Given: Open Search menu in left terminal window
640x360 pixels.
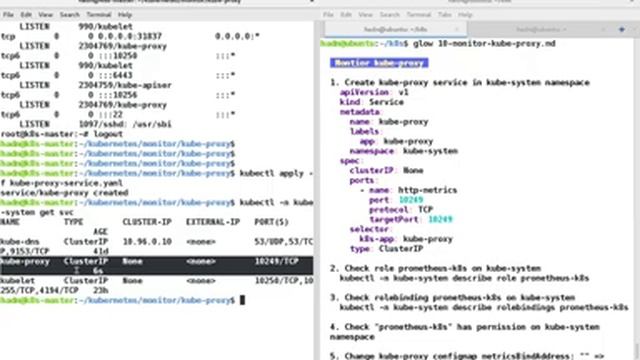Looking at the screenshot, I should pos(69,15).
